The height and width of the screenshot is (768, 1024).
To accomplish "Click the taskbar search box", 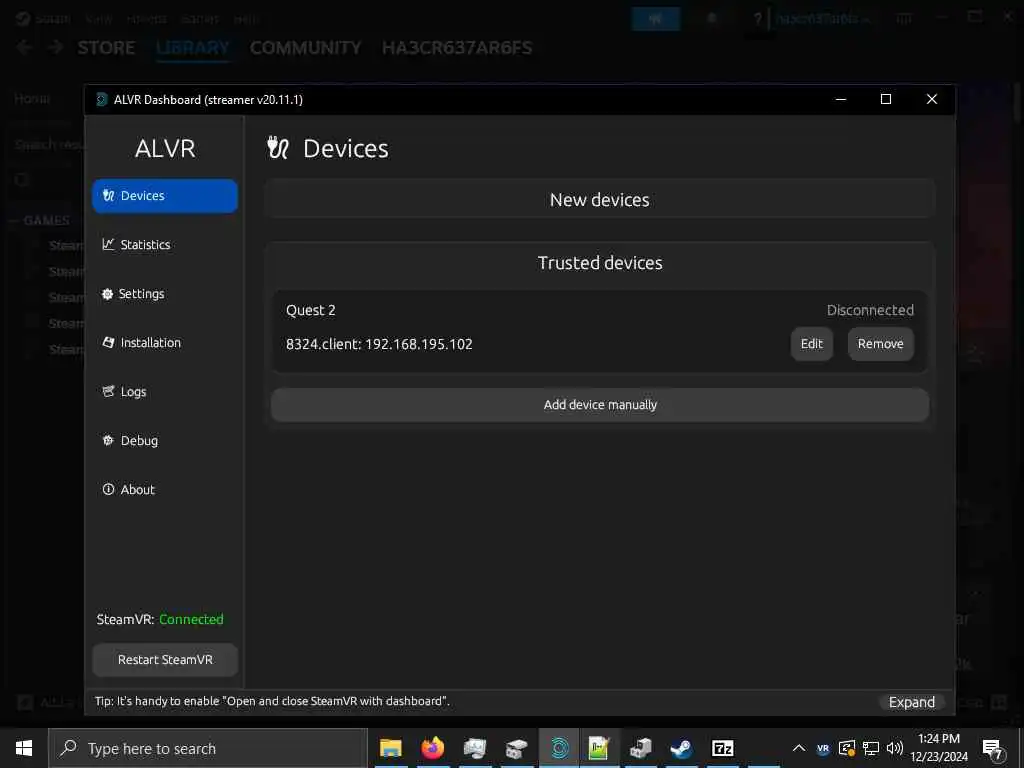I will click(208, 748).
